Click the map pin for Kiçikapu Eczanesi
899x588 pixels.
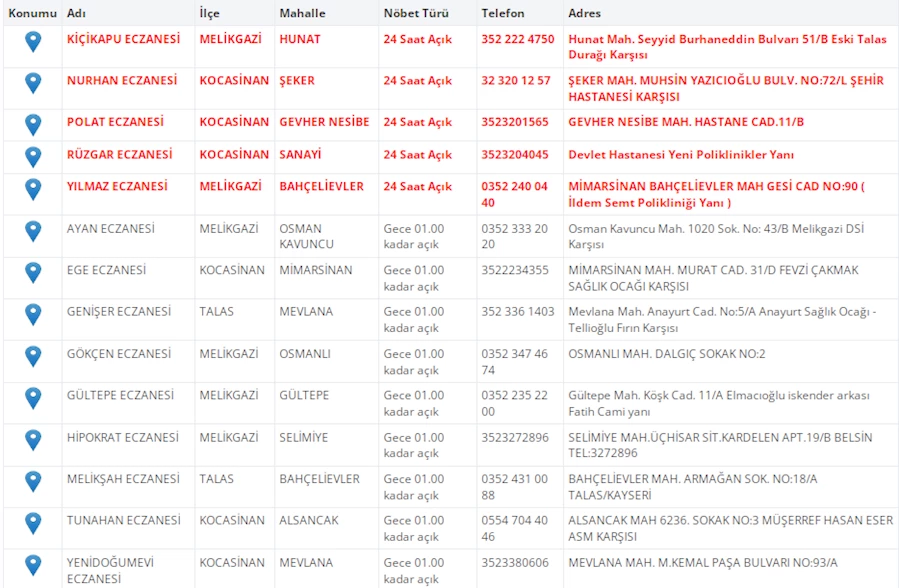click(33, 41)
